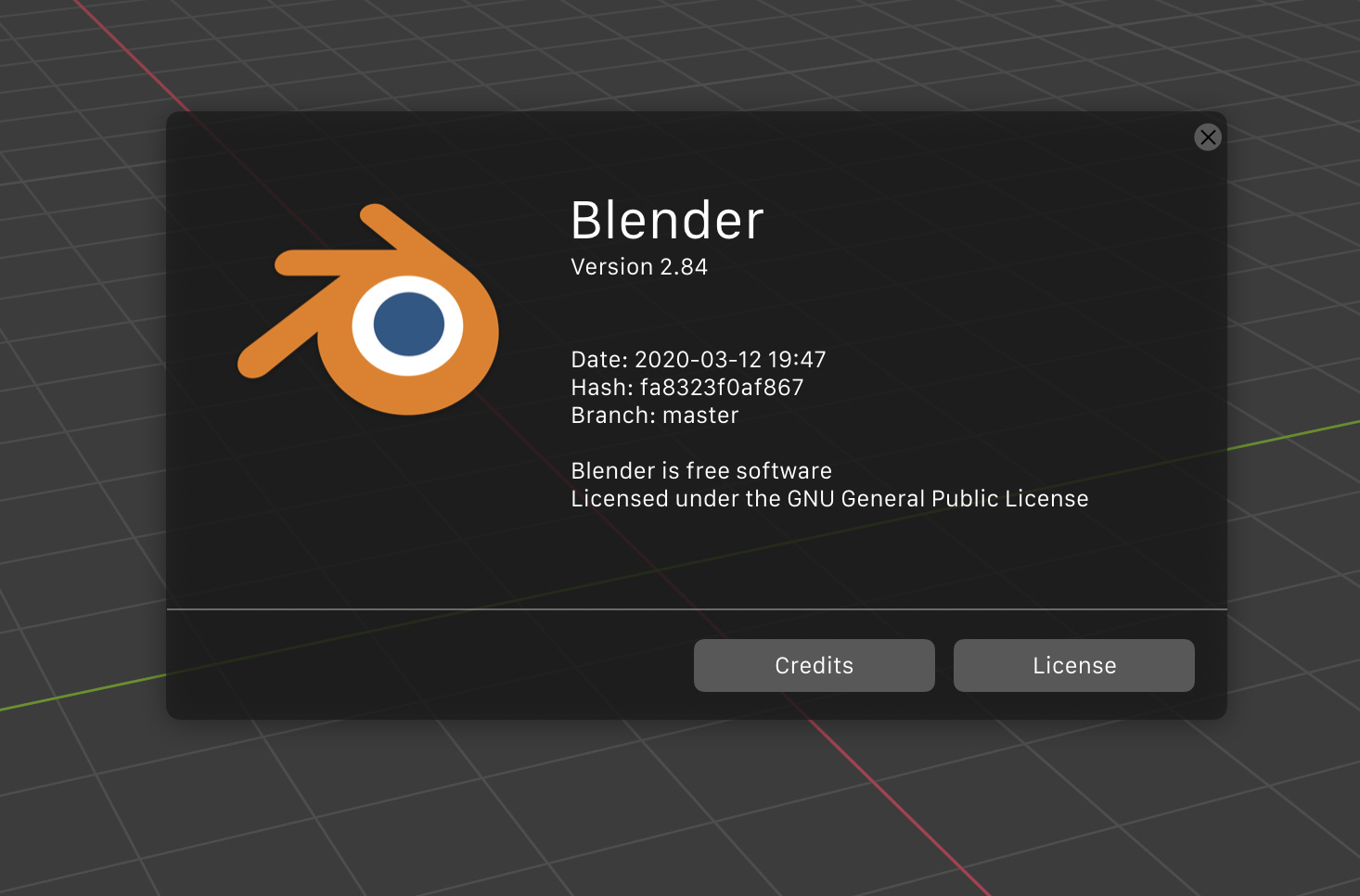Select the Hash fa8323f0af867 text

coord(686,387)
